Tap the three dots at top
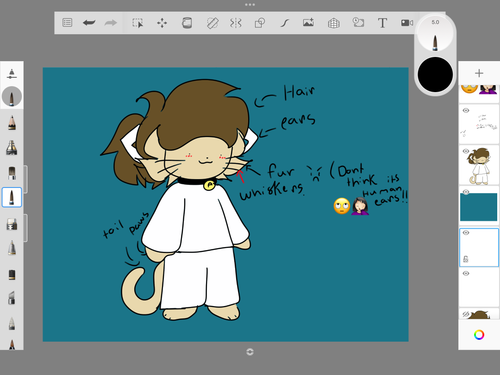 250,5
